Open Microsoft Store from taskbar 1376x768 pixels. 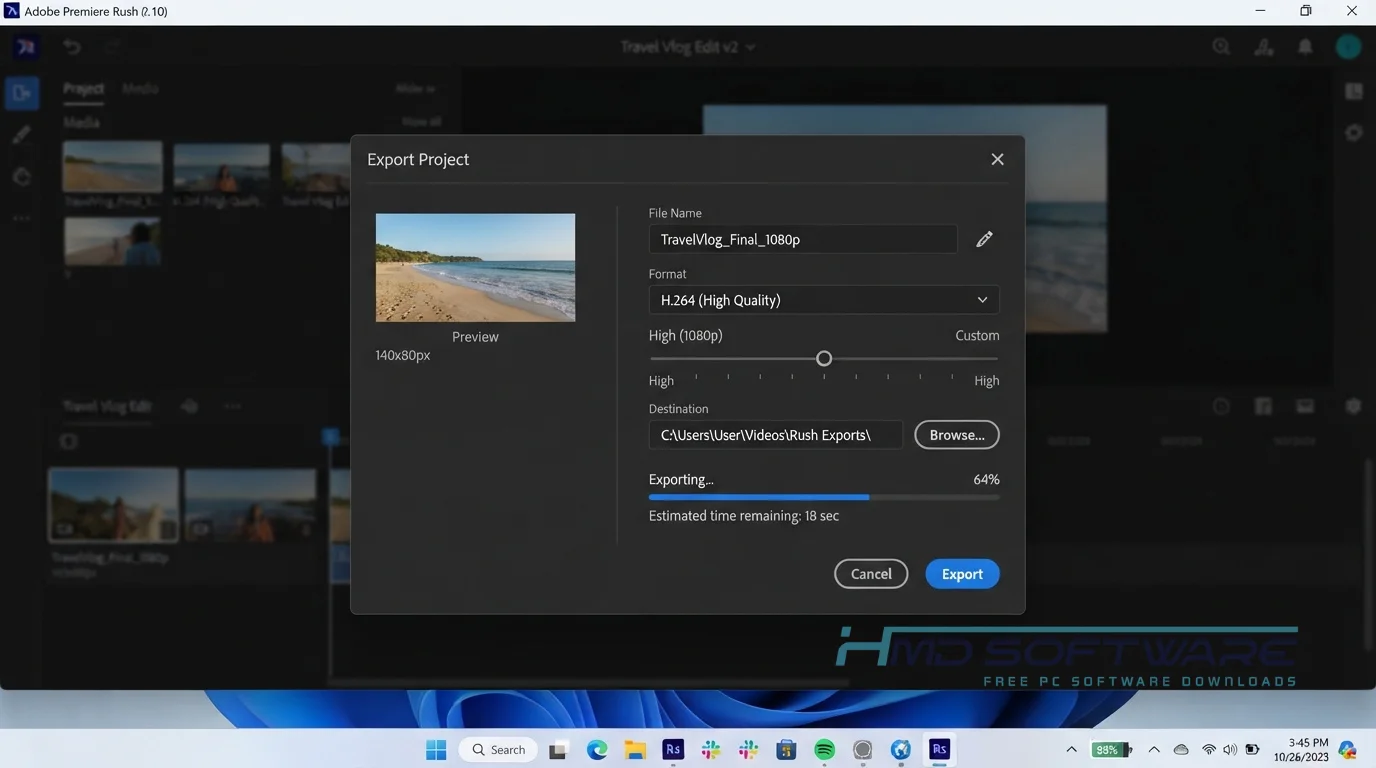click(x=786, y=750)
